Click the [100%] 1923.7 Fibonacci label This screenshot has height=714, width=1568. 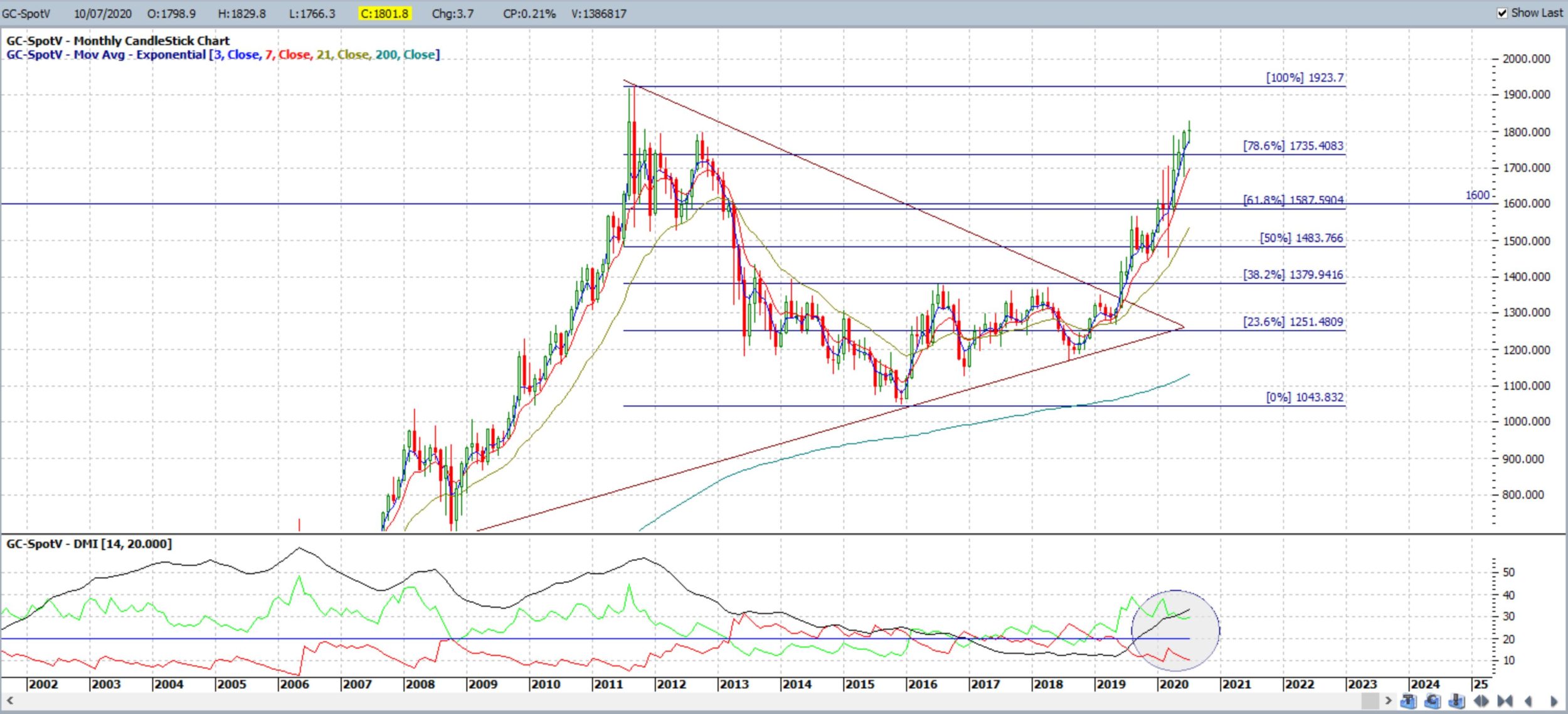[x=1305, y=78]
